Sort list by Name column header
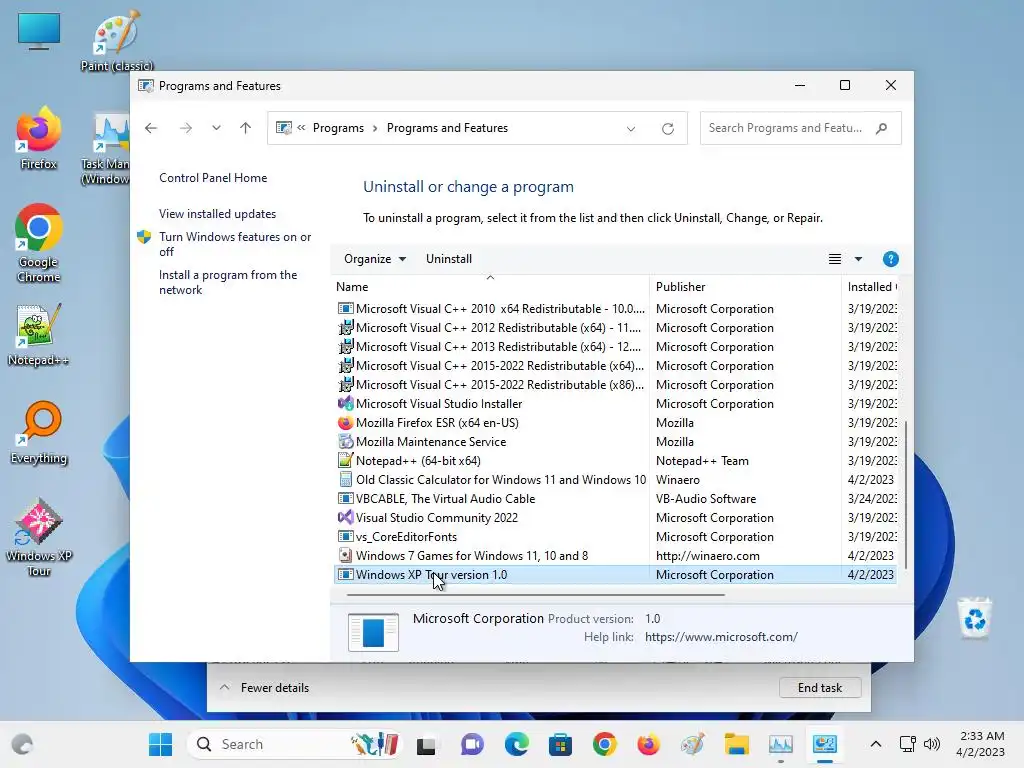This screenshot has width=1024, height=768. tap(490, 287)
